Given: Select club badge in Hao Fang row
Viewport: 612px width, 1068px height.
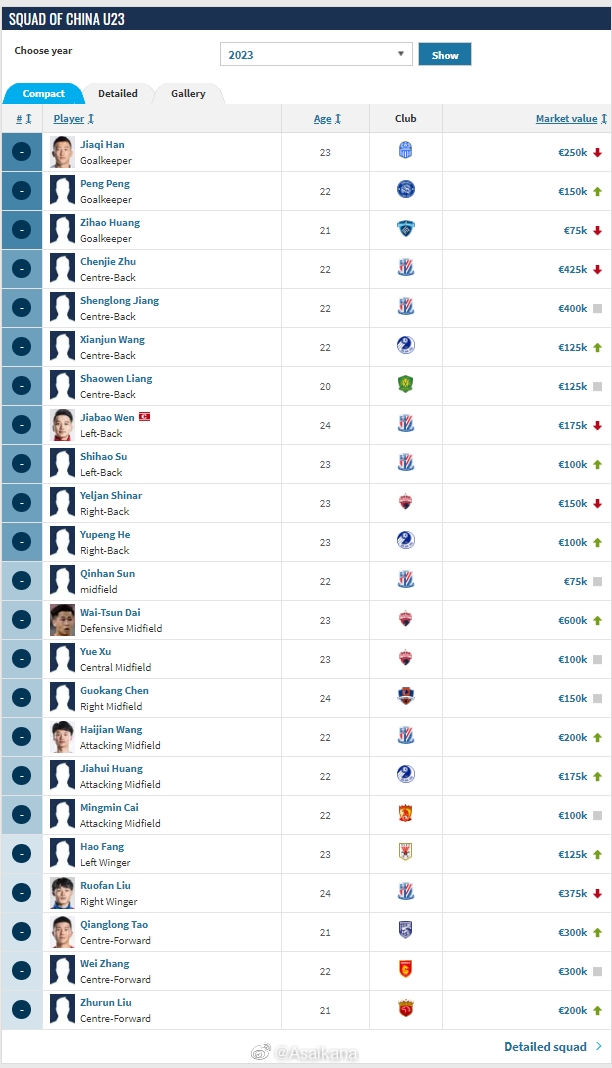Looking at the screenshot, I should pos(405,853).
